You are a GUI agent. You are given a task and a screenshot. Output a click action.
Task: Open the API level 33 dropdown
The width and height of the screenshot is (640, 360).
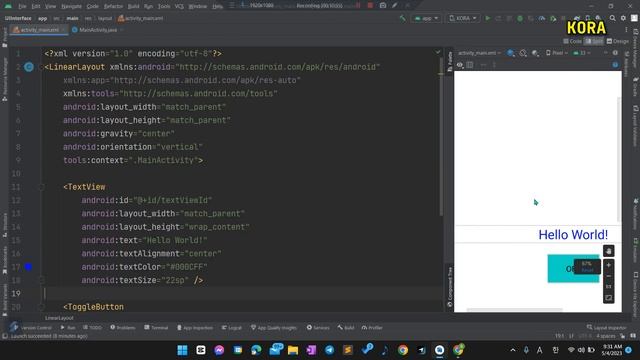pos(582,53)
